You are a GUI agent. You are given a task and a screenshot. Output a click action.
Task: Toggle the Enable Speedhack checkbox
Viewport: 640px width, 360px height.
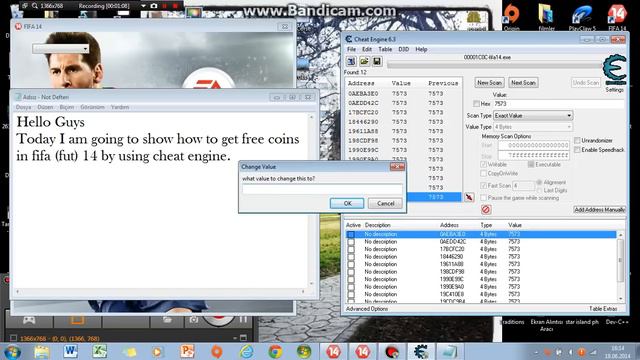[577, 150]
